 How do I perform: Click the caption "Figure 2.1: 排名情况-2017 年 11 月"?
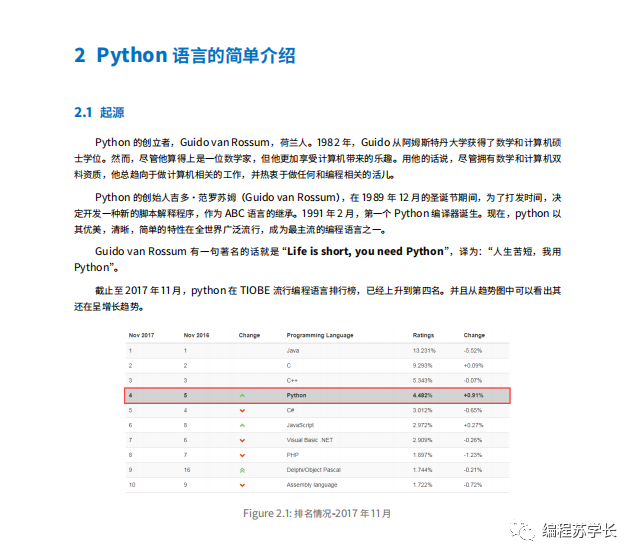[317, 514]
